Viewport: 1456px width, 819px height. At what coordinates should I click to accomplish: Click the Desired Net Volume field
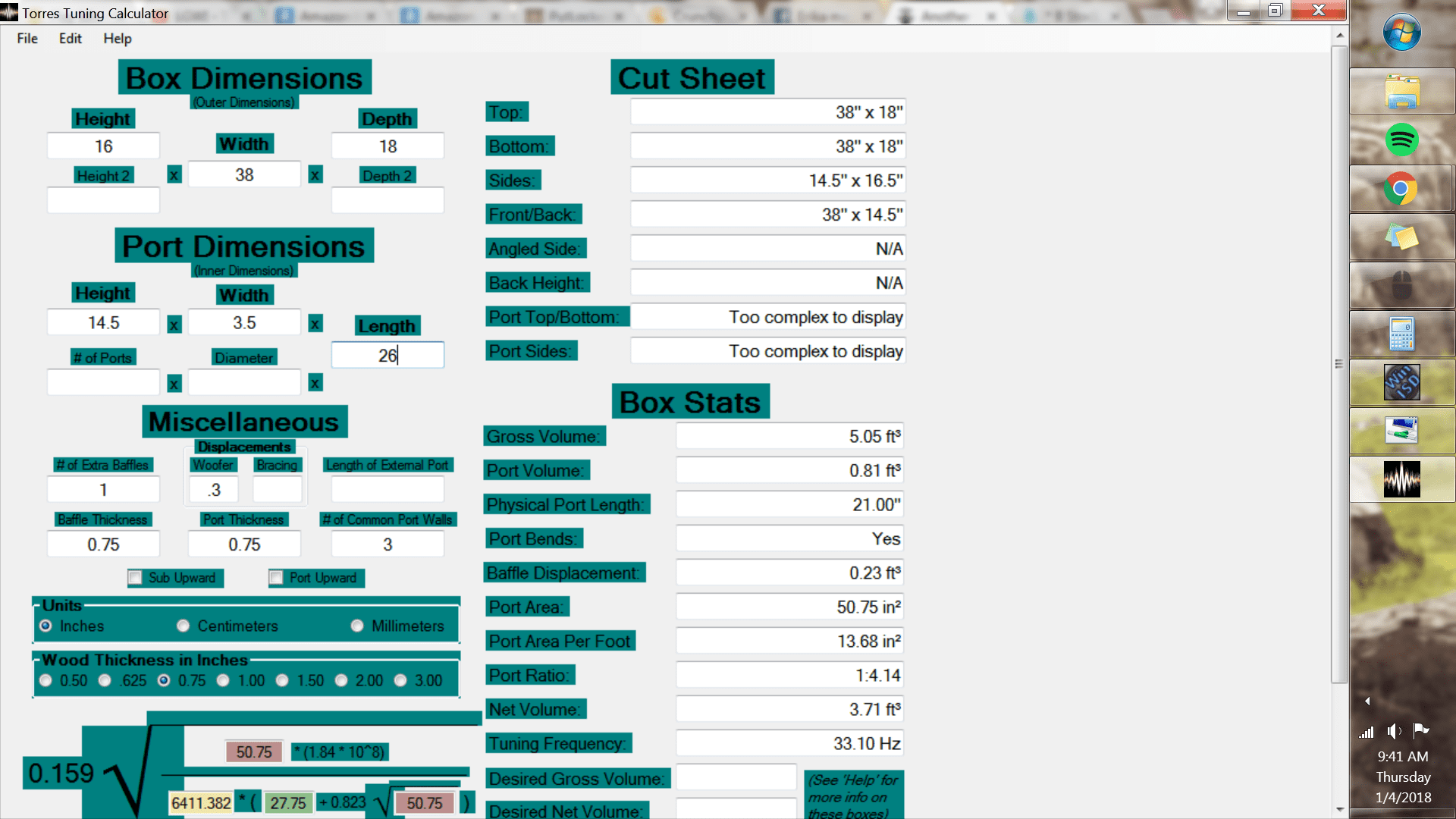pyautogui.click(x=736, y=808)
